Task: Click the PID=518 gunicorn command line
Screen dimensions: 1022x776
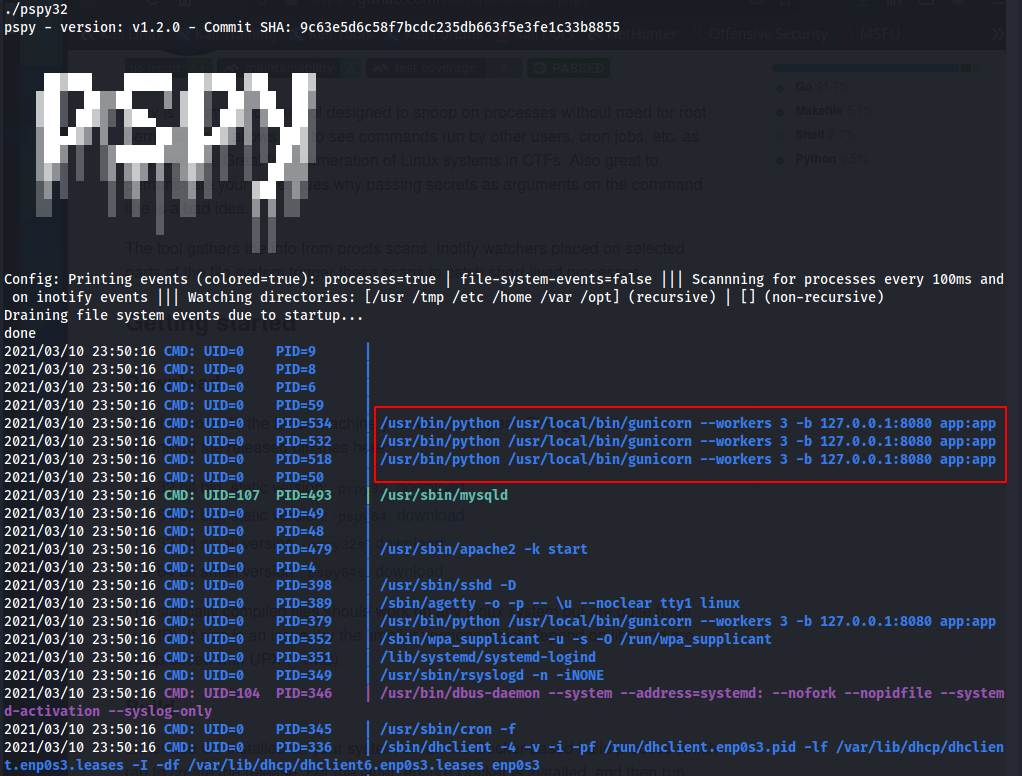Action: pyautogui.click(x=687, y=459)
